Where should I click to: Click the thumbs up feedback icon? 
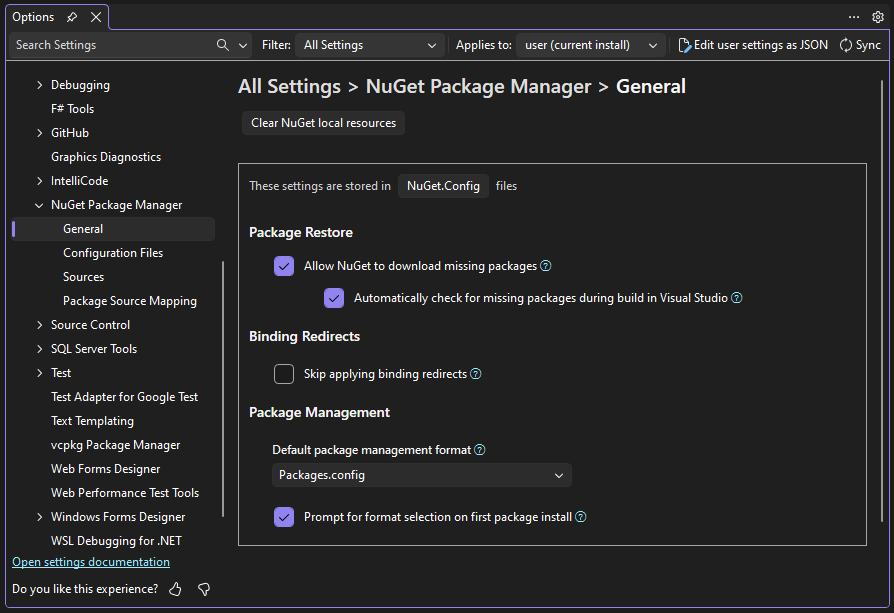tap(175, 589)
